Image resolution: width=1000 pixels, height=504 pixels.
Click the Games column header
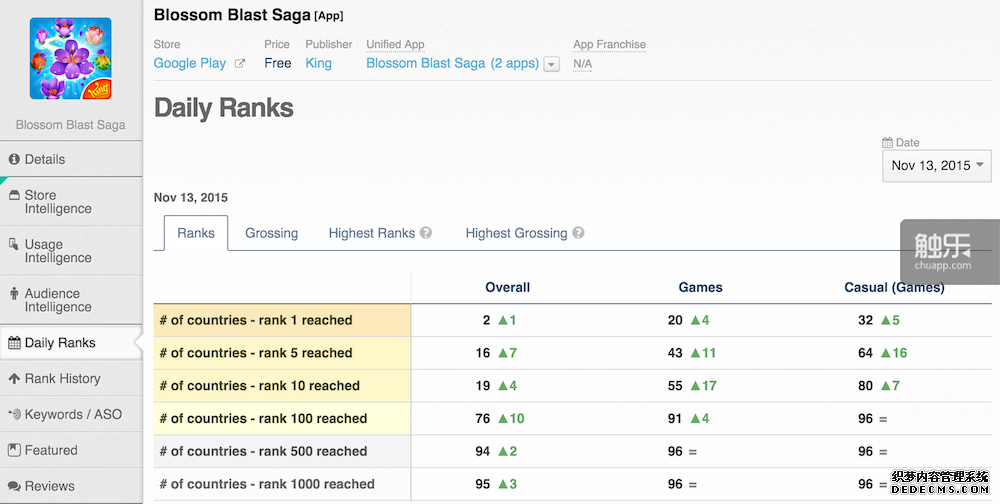pyautogui.click(x=700, y=287)
